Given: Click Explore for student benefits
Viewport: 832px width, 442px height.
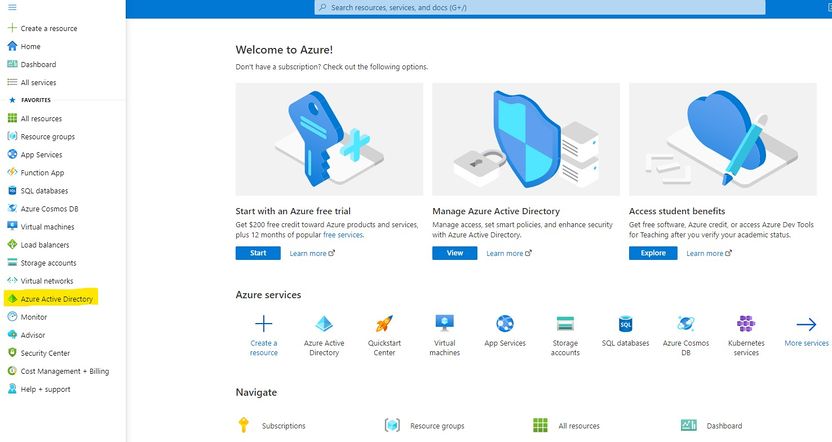Looking at the screenshot, I should tap(652, 253).
